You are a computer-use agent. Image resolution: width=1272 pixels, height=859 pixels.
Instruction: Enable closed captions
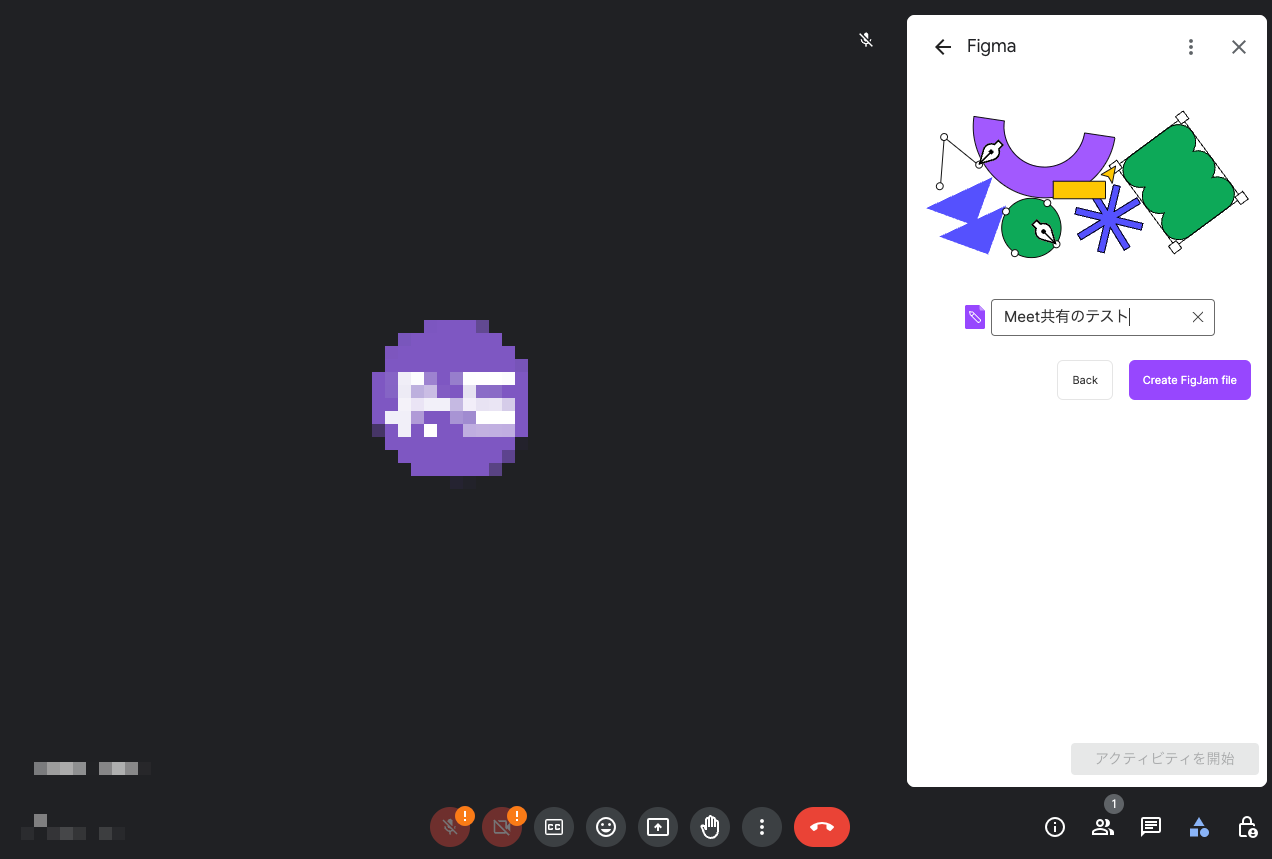554,827
